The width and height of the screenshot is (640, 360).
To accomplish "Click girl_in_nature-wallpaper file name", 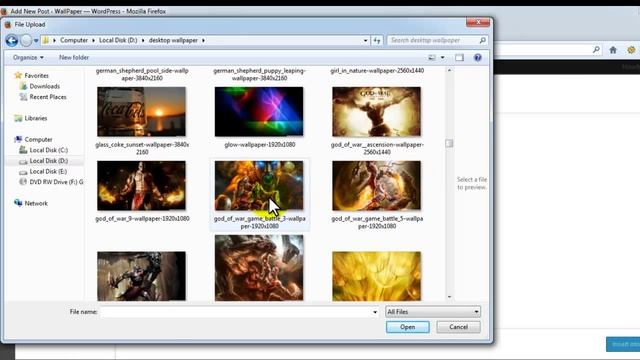I will 377,71.
